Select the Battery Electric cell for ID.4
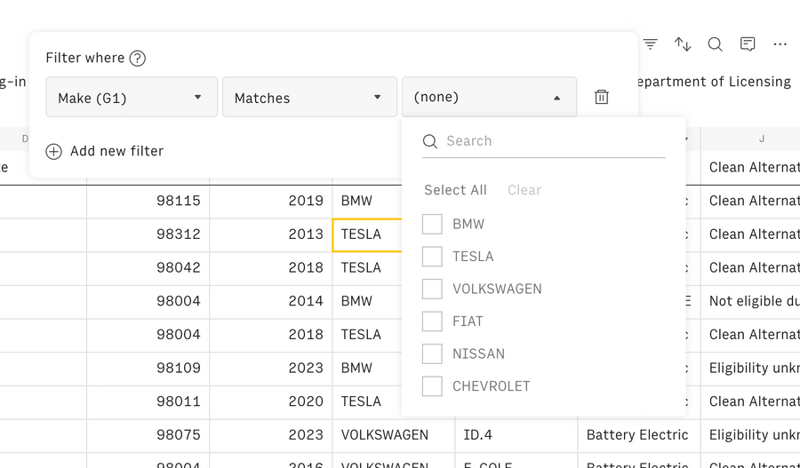 tap(639, 435)
